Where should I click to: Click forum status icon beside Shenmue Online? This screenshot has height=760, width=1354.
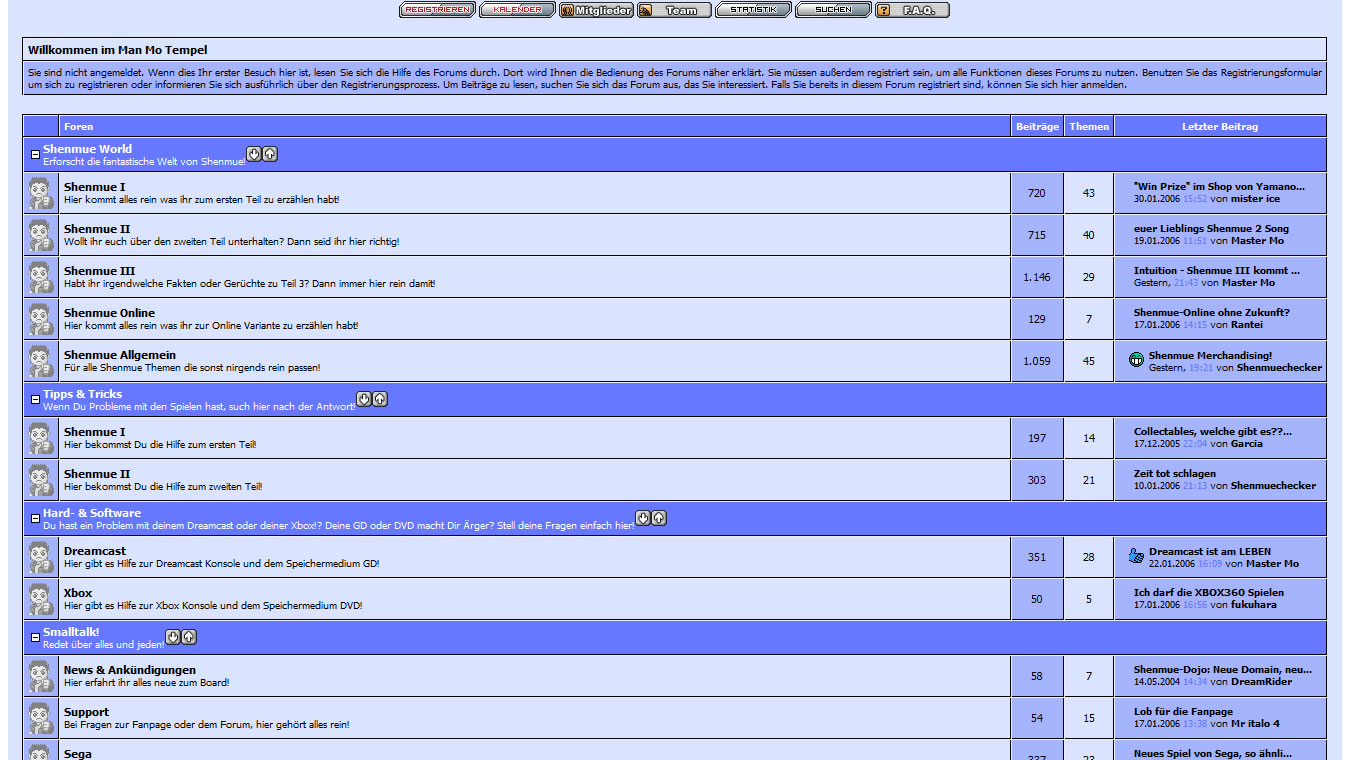40,319
